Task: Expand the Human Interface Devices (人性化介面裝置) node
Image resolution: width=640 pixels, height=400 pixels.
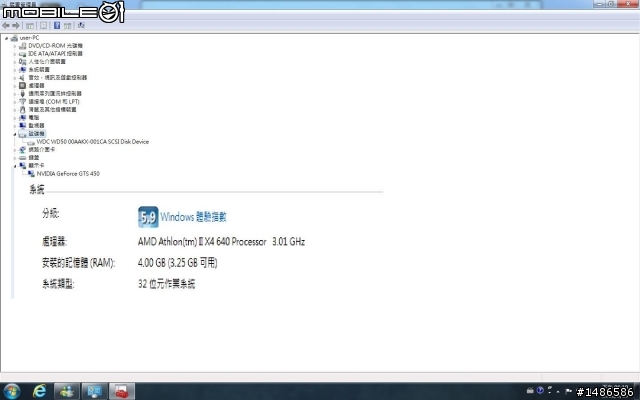Action: [x=15, y=62]
